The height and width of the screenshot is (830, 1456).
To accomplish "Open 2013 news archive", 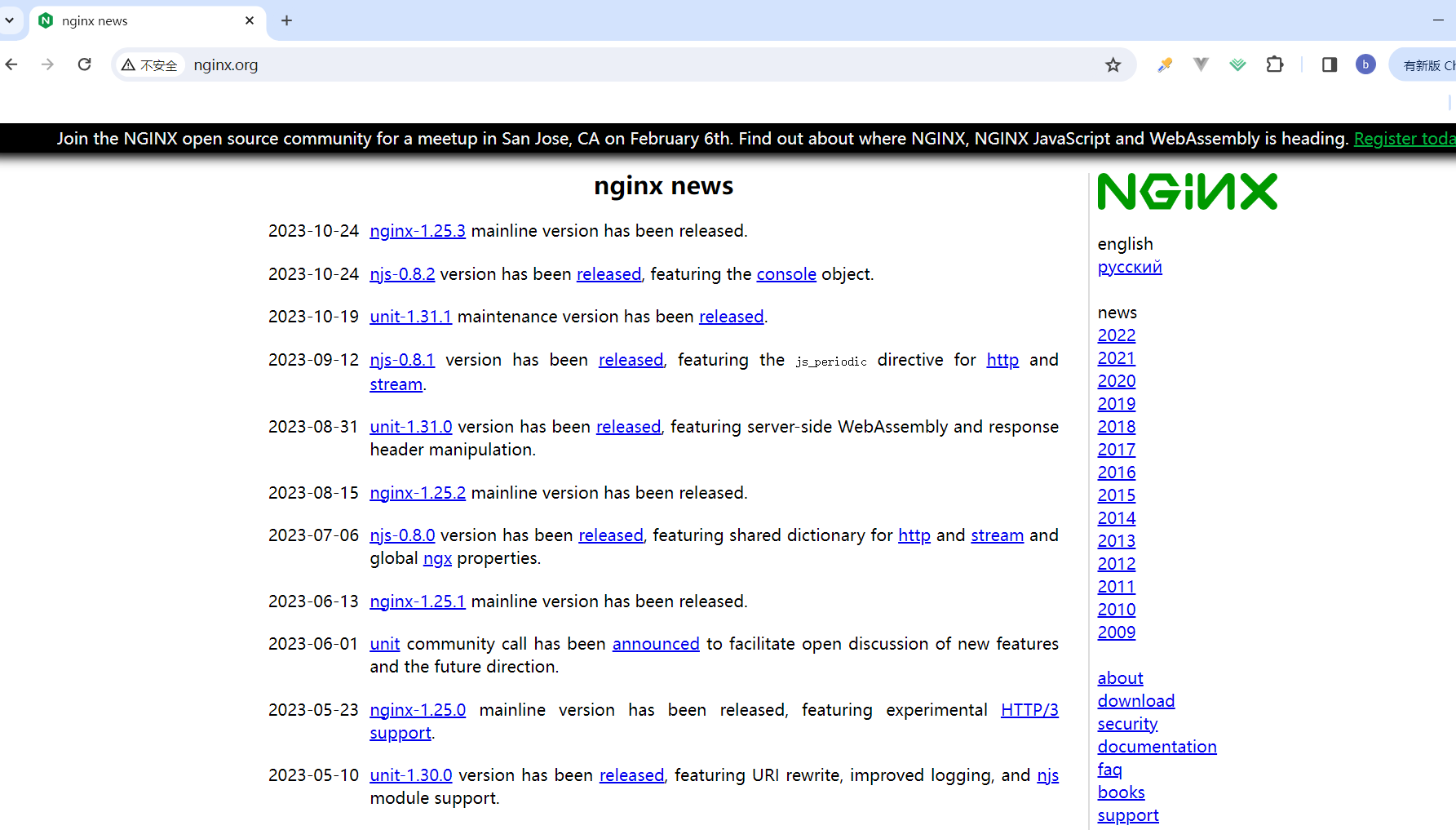I will [1117, 541].
